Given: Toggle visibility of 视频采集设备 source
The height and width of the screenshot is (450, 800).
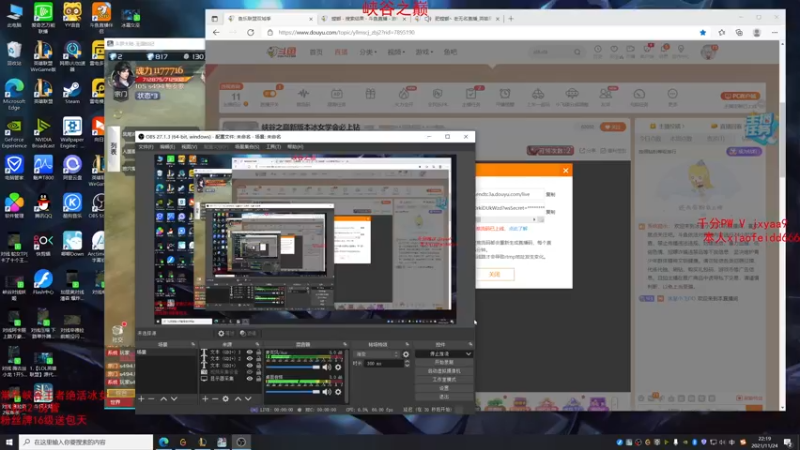Looking at the screenshot, I should click(x=249, y=372).
